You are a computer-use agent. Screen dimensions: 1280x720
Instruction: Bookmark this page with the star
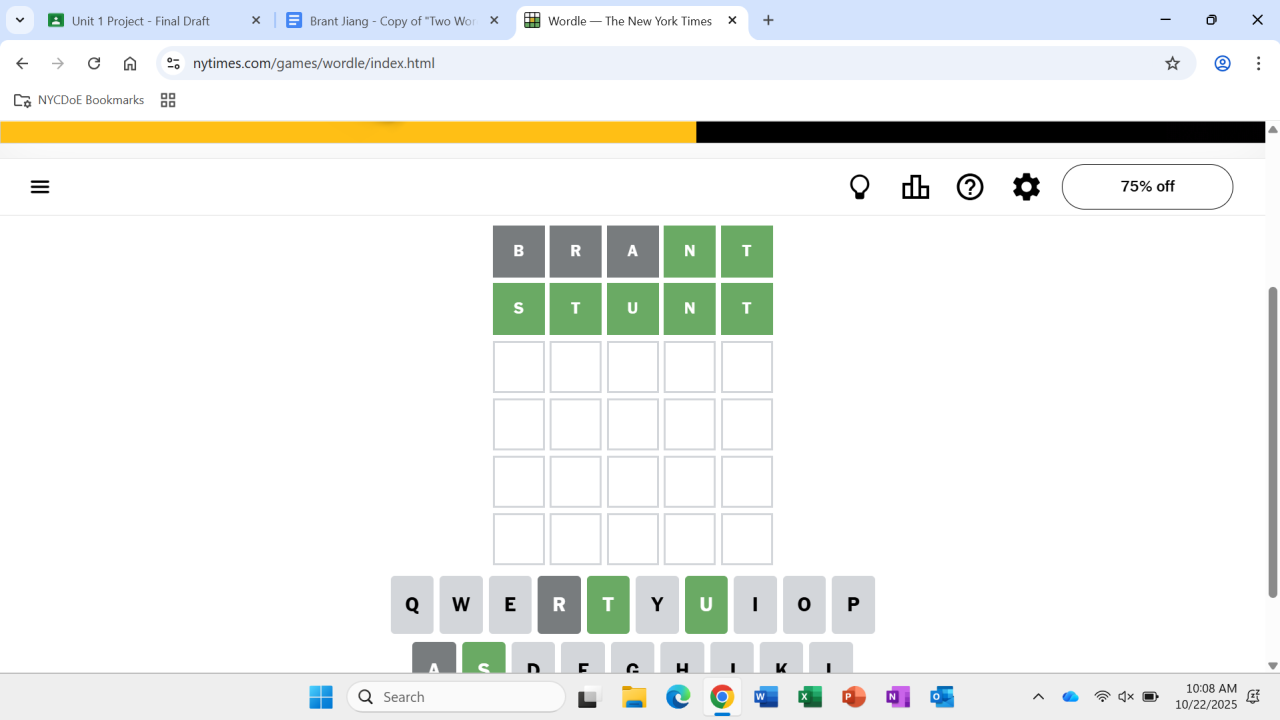click(x=1173, y=63)
